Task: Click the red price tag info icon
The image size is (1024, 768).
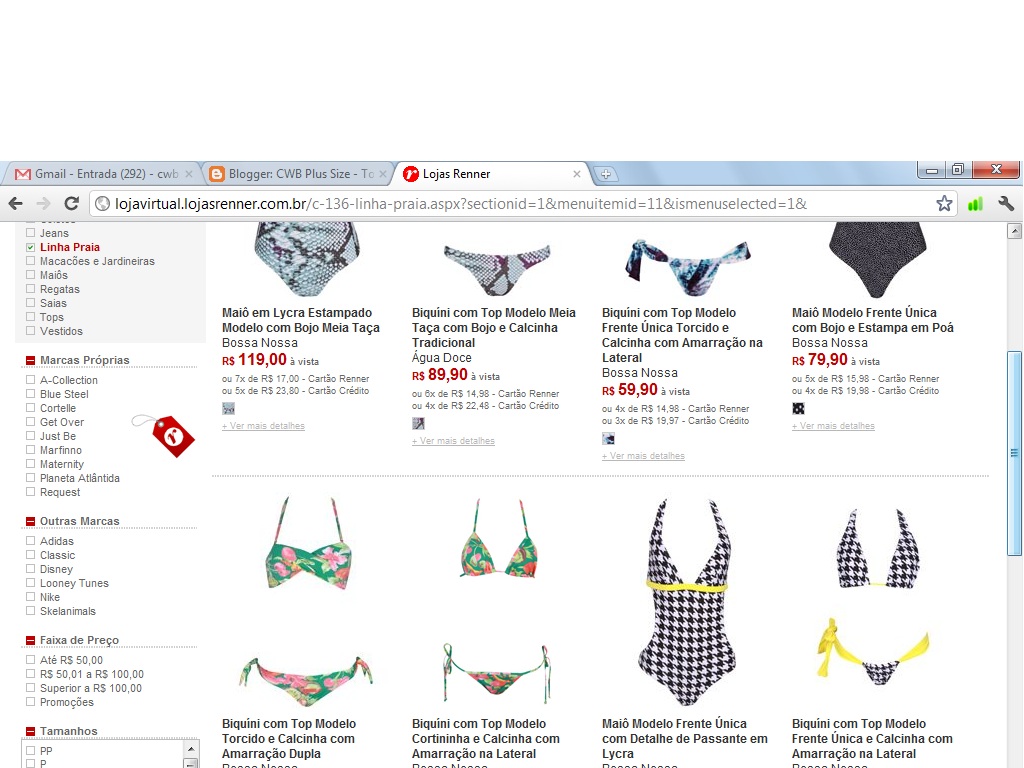Action: [172, 436]
